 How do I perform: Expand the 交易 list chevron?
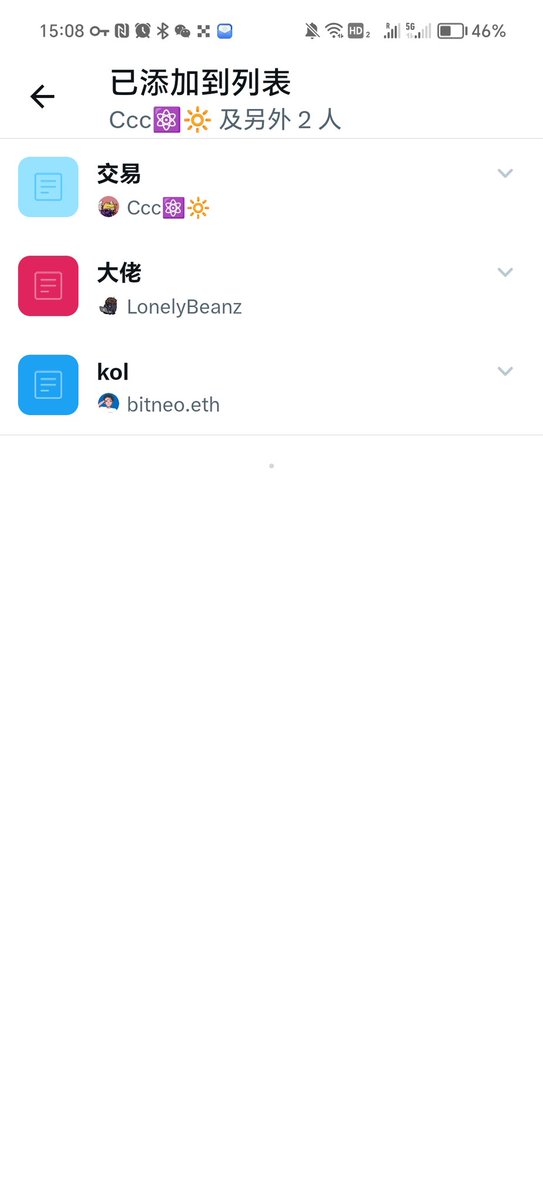(x=505, y=173)
